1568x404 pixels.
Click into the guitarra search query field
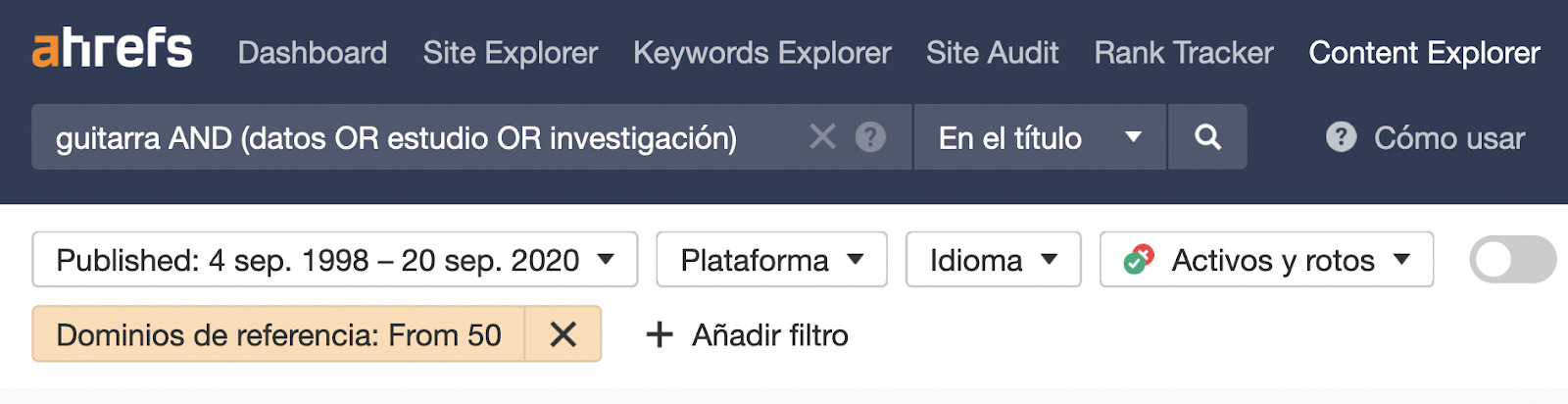pos(412,137)
